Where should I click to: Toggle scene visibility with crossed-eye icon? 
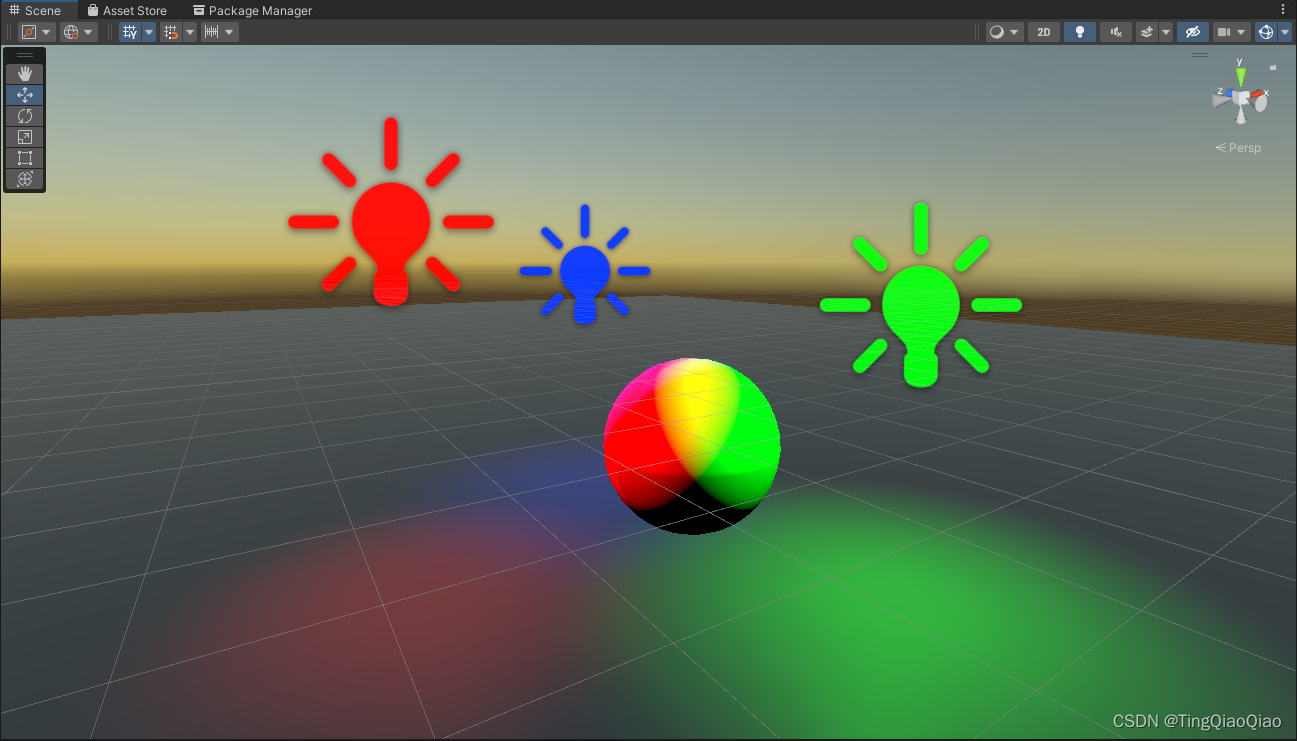(x=1192, y=31)
